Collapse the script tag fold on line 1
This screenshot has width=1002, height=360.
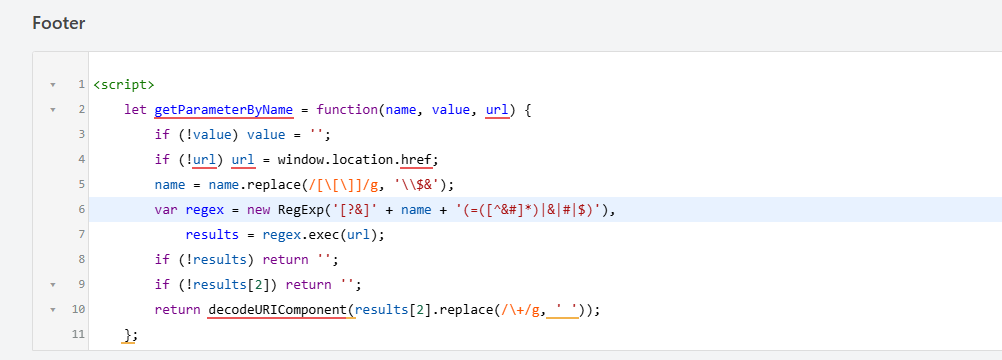pos(52,84)
